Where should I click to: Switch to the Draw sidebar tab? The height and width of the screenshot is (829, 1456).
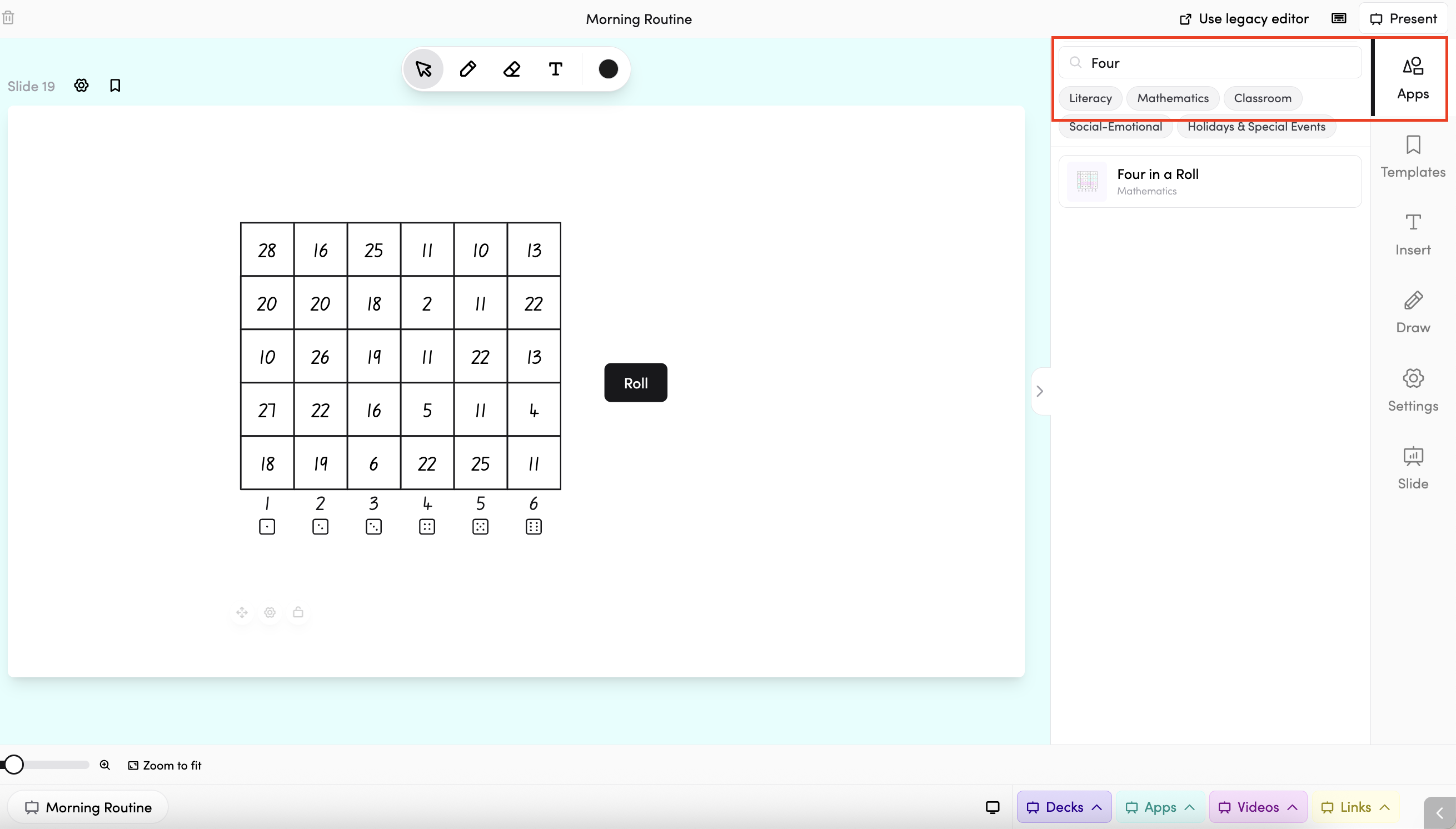(1412, 312)
